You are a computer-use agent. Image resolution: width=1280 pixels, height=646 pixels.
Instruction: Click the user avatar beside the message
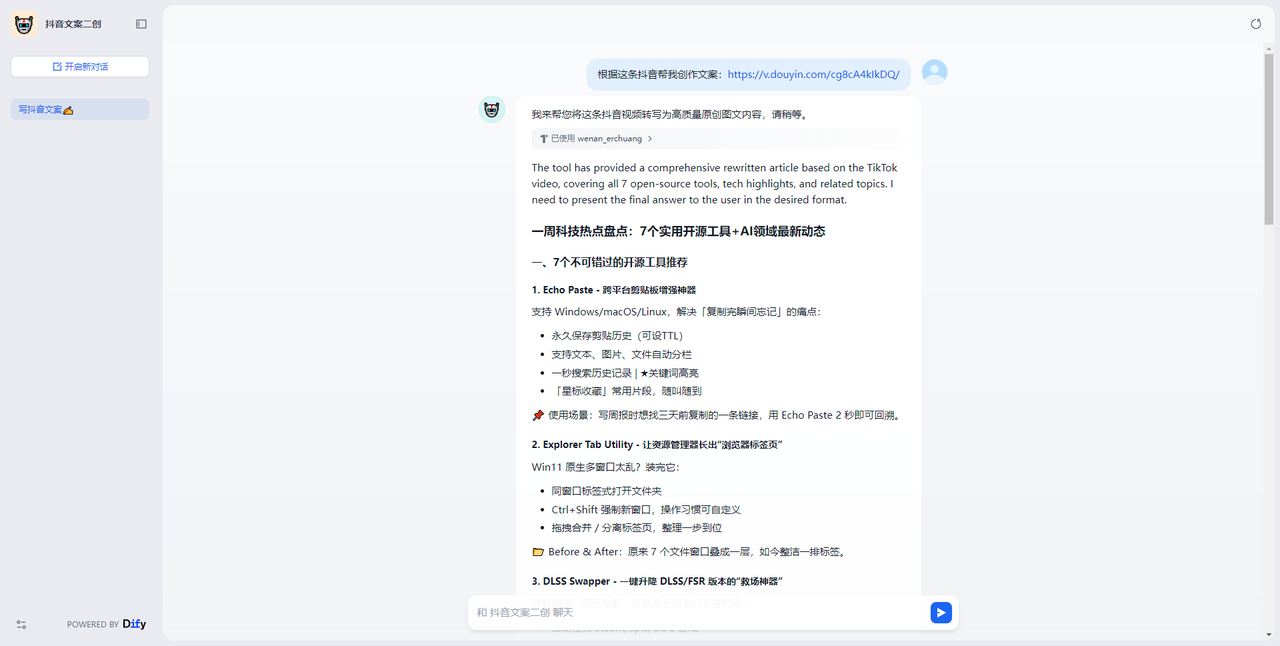(x=934, y=72)
